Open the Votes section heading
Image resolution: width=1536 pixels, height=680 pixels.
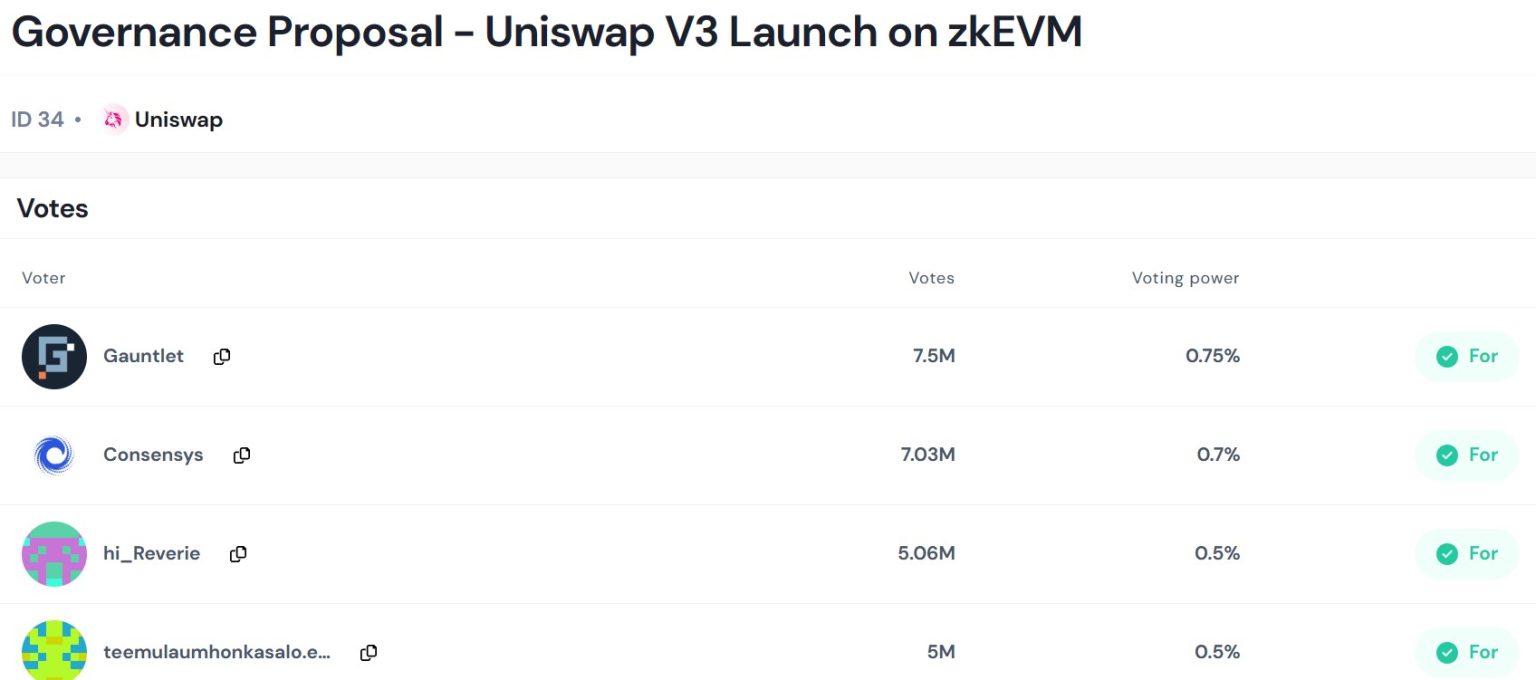(51, 208)
